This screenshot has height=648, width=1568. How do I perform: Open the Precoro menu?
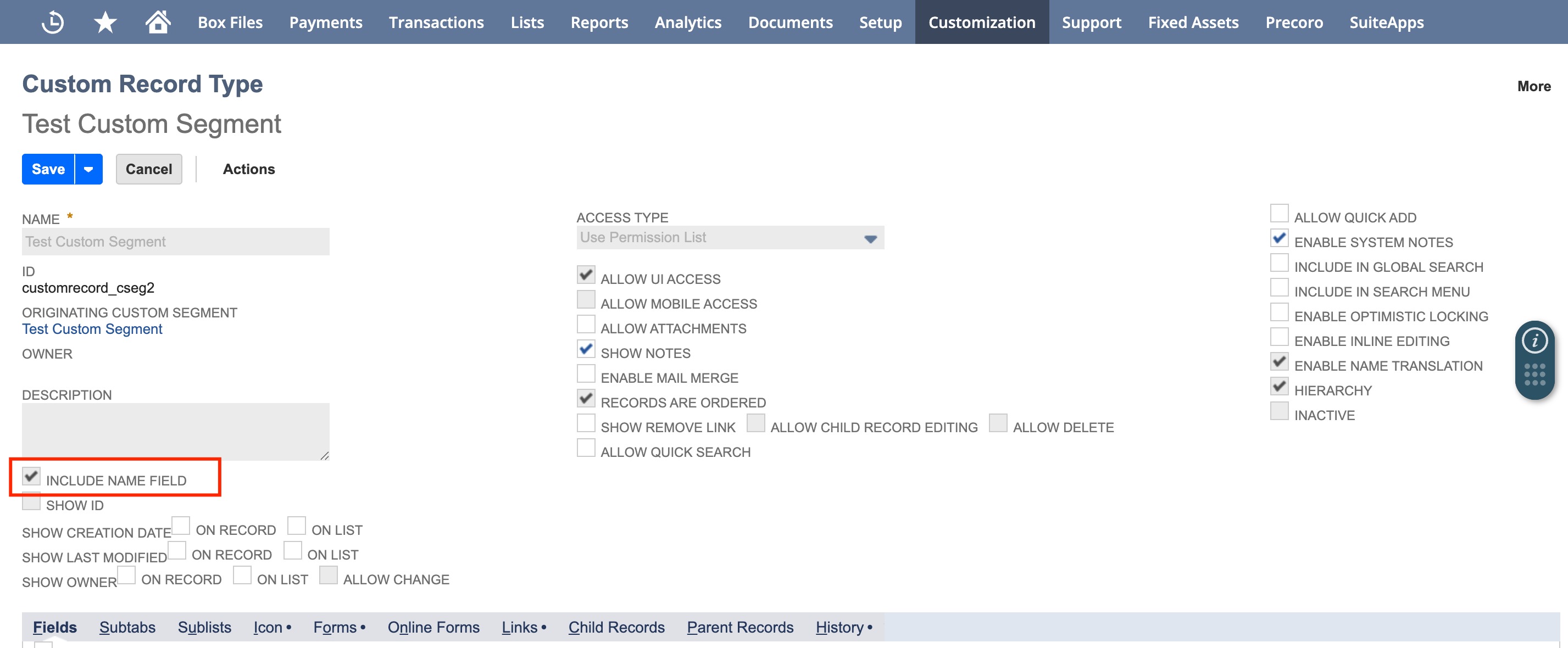[x=1294, y=23]
